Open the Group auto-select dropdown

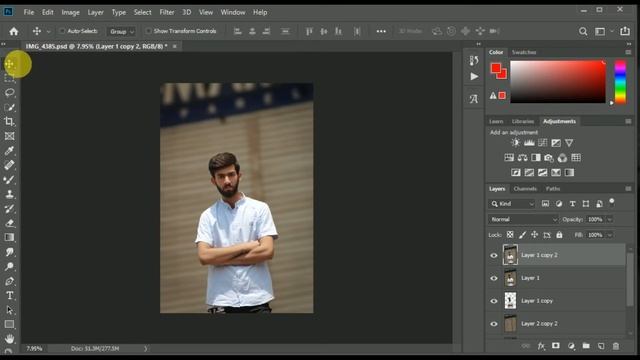pos(121,31)
